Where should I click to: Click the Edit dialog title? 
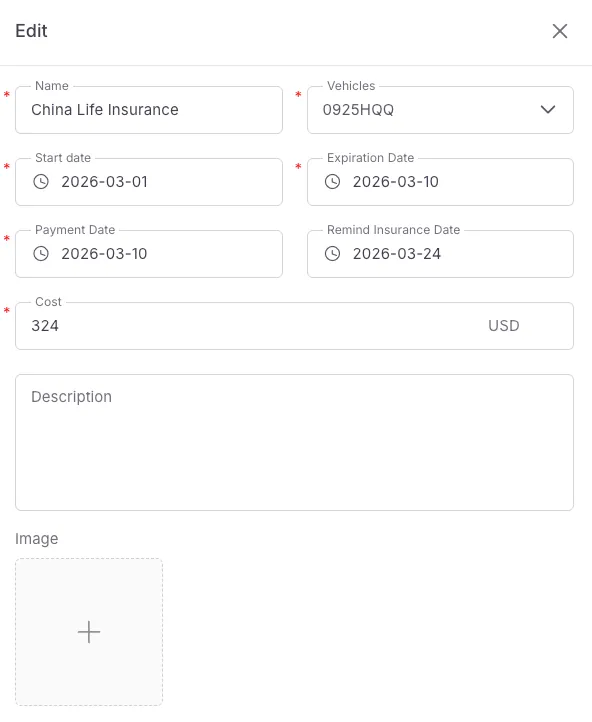click(x=31, y=31)
